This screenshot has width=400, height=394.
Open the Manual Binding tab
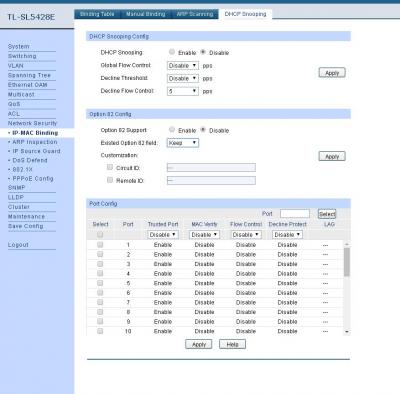(146, 14)
